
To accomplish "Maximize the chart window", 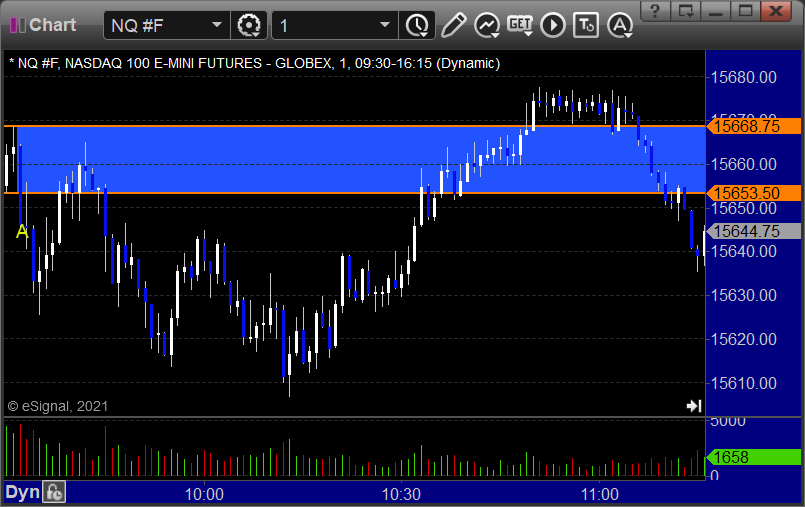I will (x=745, y=11).
